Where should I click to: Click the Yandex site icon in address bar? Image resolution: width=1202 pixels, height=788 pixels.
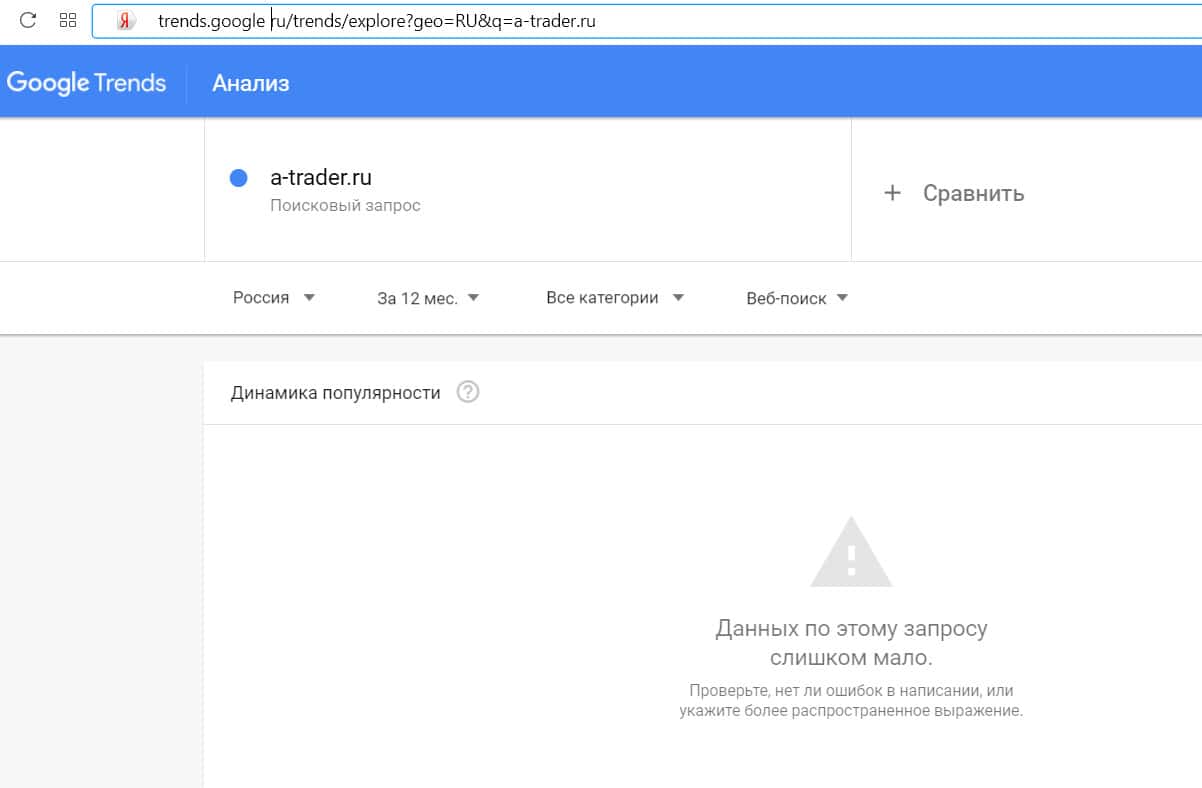coord(126,21)
